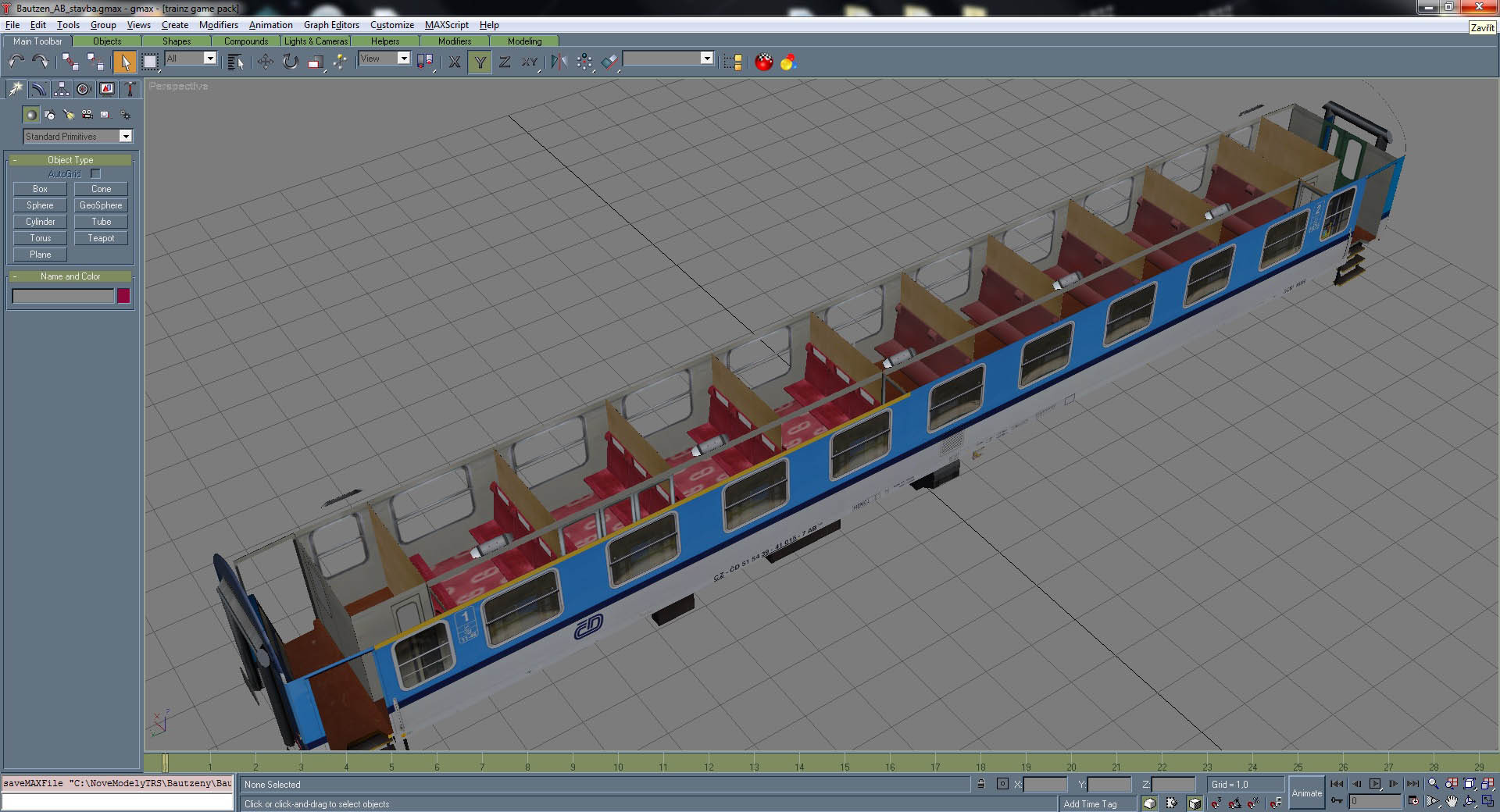Restrict transforms to the X axis
The image size is (1500, 812).
coord(455,62)
